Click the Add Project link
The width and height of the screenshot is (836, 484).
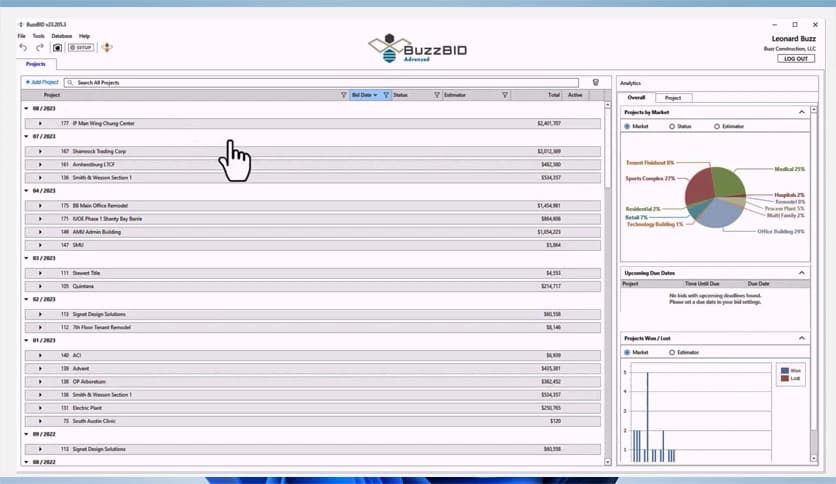pos(42,82)
